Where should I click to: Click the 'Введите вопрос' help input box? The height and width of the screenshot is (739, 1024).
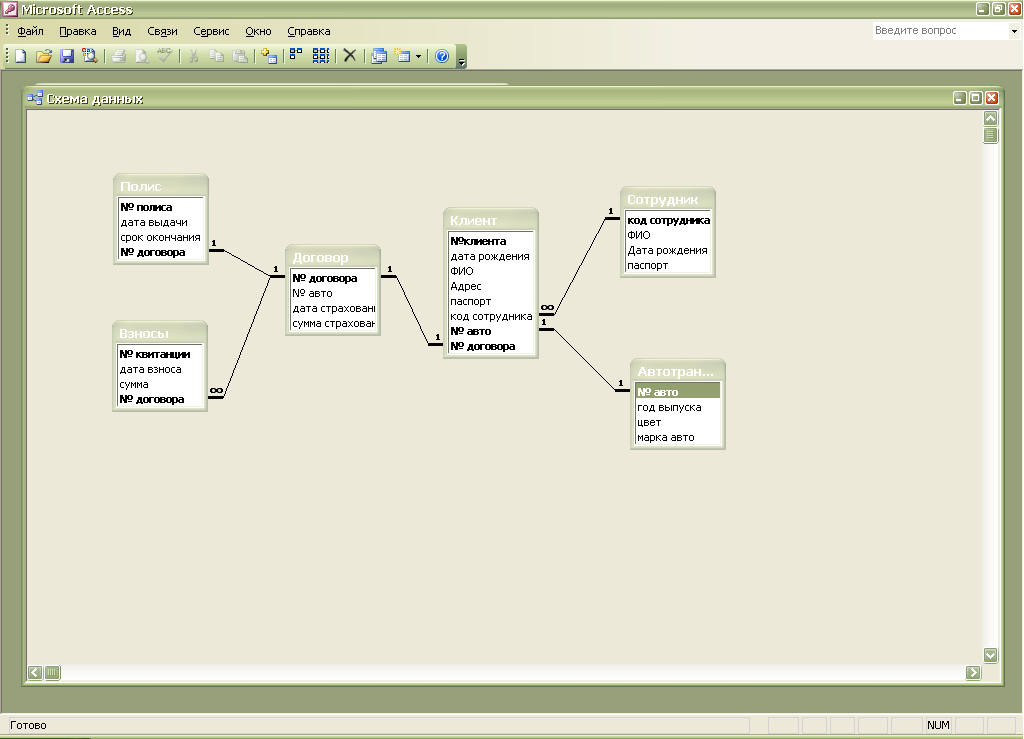tap(940, 31)
